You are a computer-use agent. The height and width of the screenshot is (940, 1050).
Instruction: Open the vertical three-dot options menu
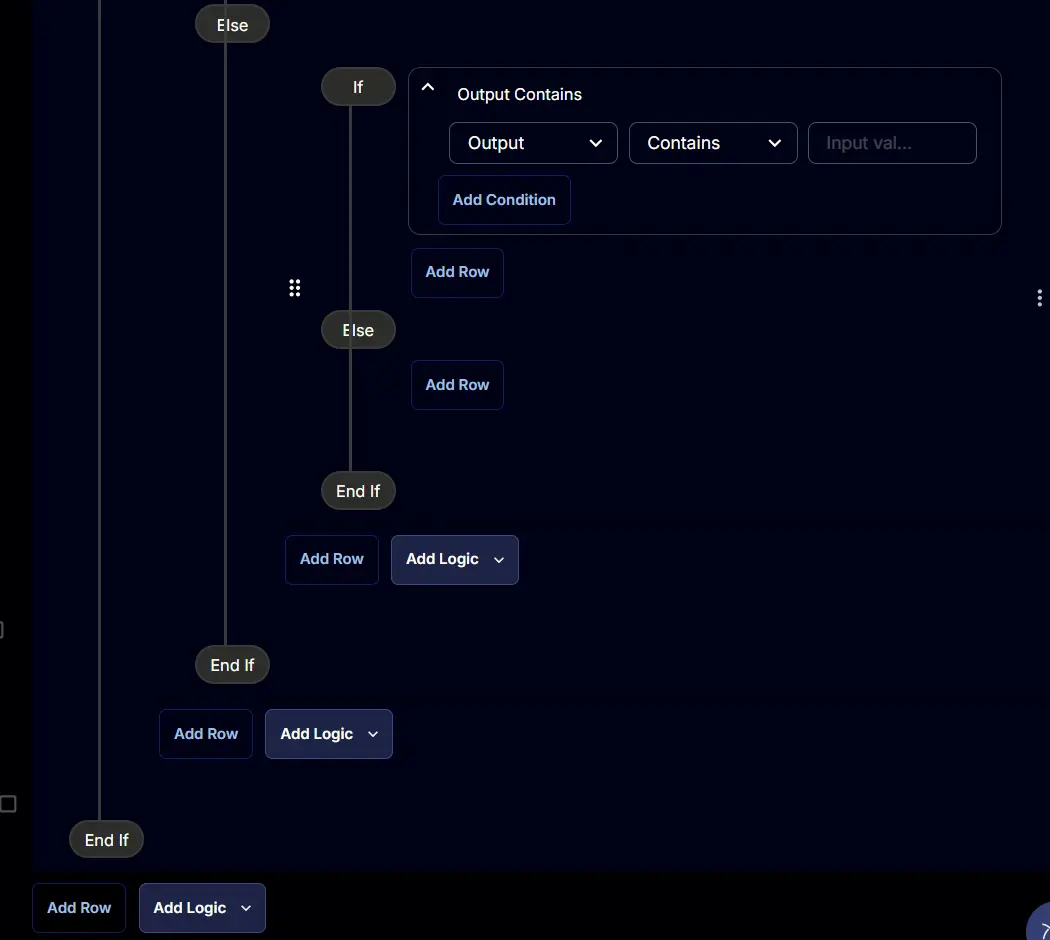pos(1039,298)
